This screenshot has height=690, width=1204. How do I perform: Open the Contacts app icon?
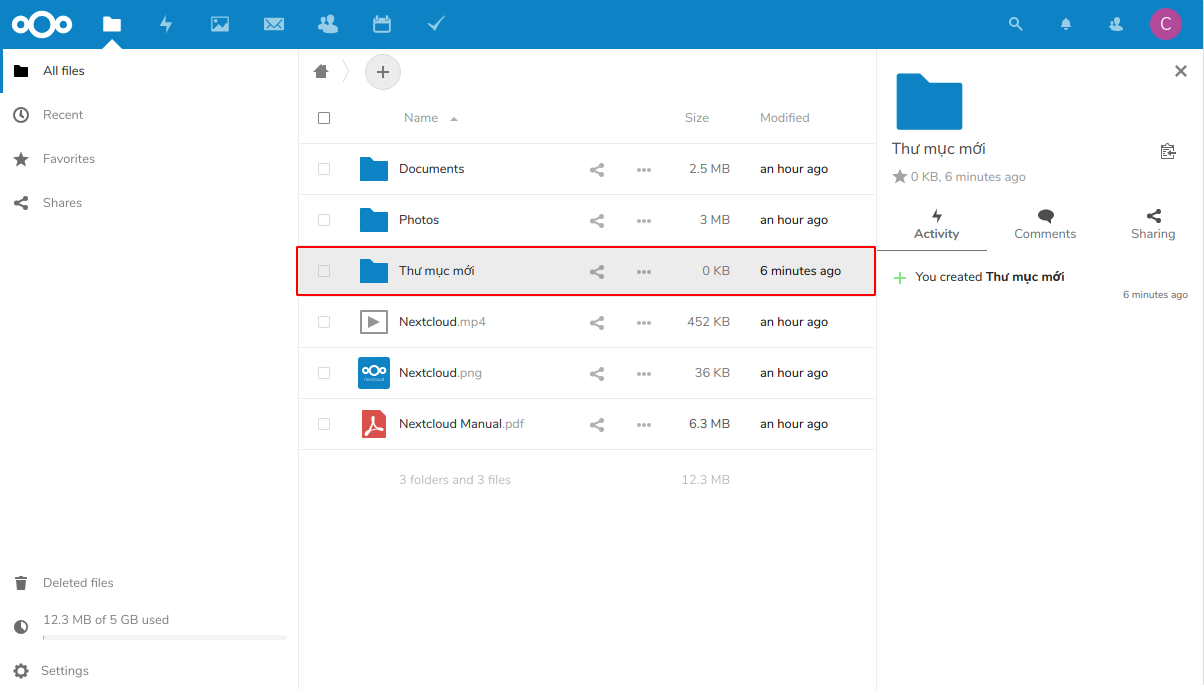coord(327,24)
